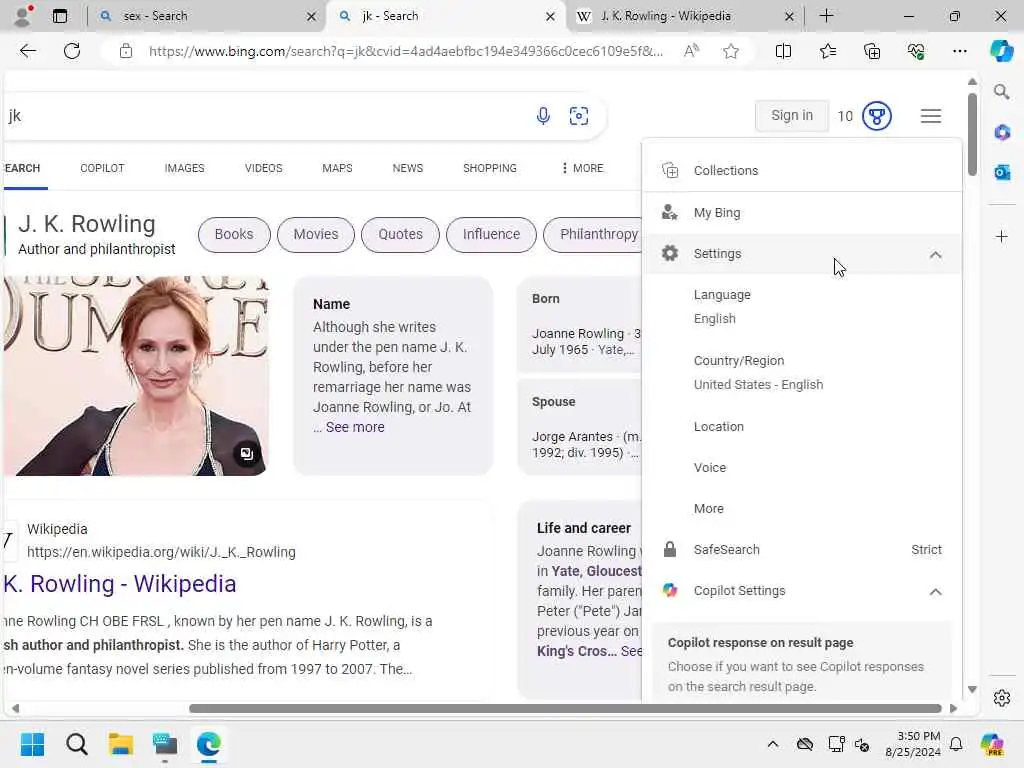Screen dimensions: 1024x768
Task: Click the Influence chip
Action: click(x=491, y=234)
